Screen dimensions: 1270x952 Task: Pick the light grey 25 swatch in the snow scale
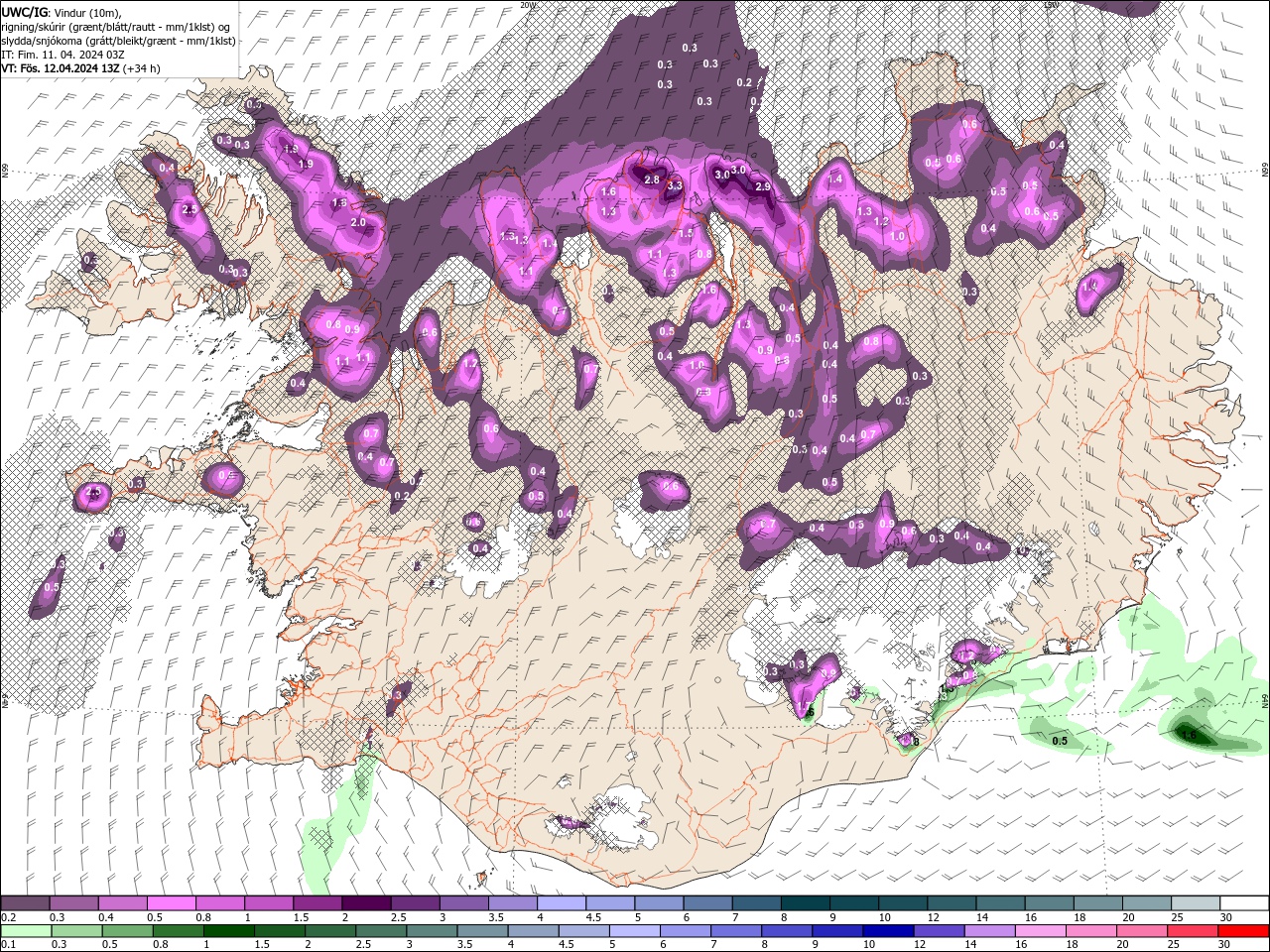(x=1196, y=903)
